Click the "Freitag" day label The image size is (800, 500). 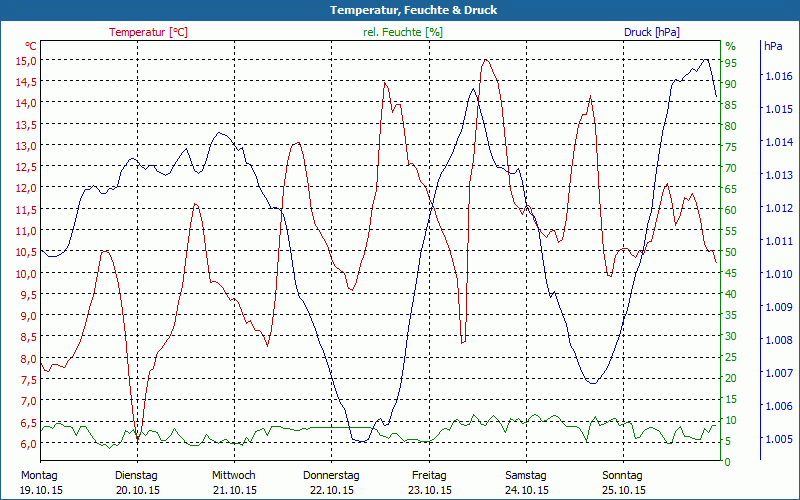point(429,475)
